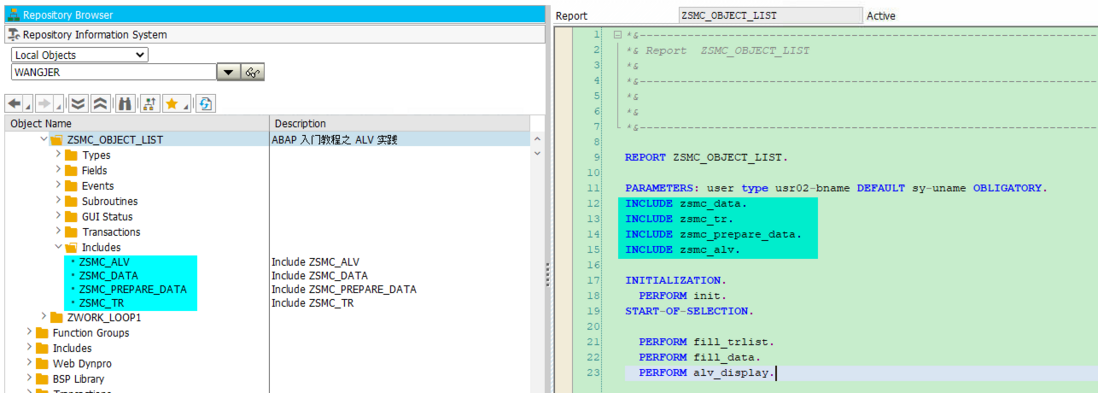Click the PARAMETERS statement on line 11
The height and width of the screenshot is (393, 1098).
tap(837, 188)
